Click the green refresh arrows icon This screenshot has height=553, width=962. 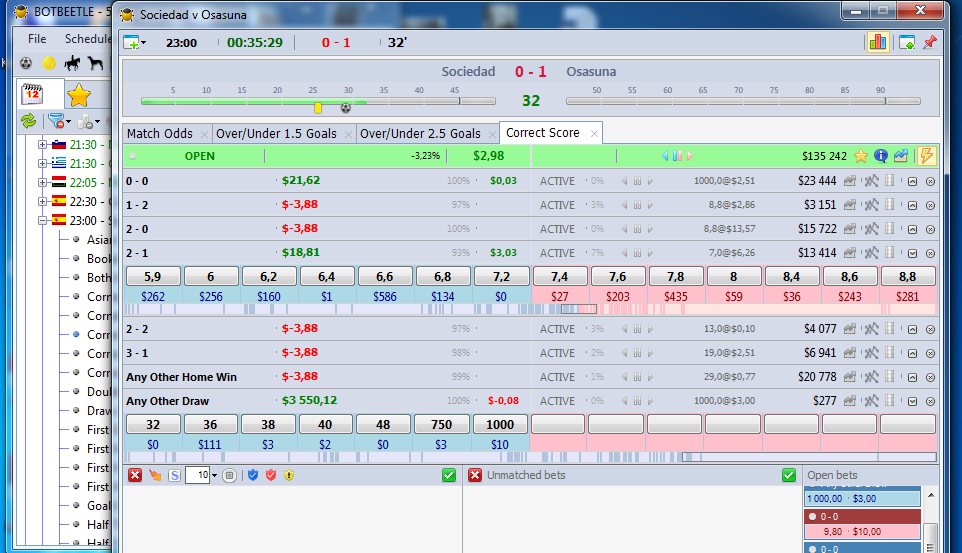pos(28,121)
